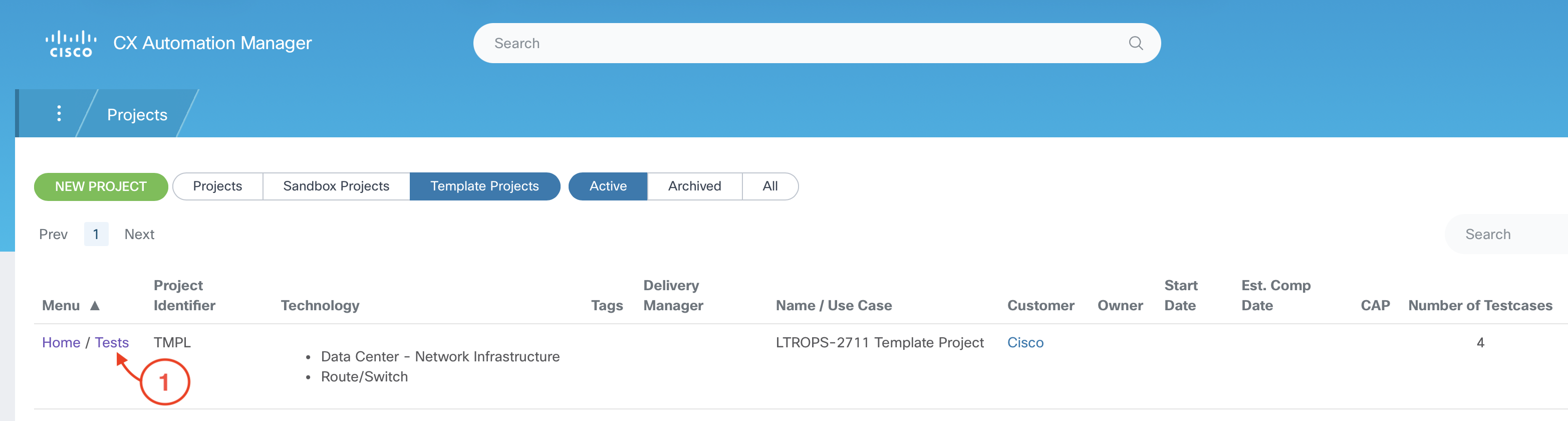Click the Cisco logo in the header
This screenshot has width=1568, height=421.
point(71,43)
